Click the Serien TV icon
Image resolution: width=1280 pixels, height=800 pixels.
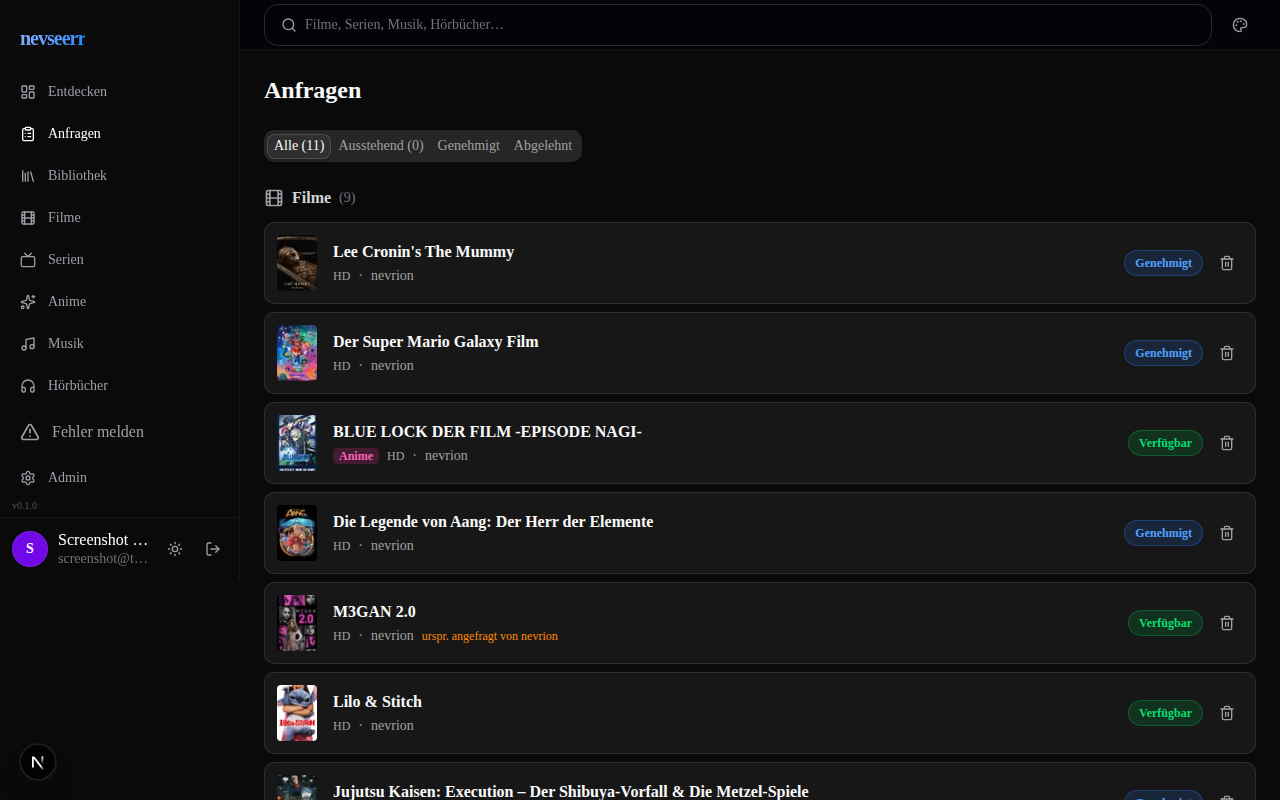[x=28, y=260]
